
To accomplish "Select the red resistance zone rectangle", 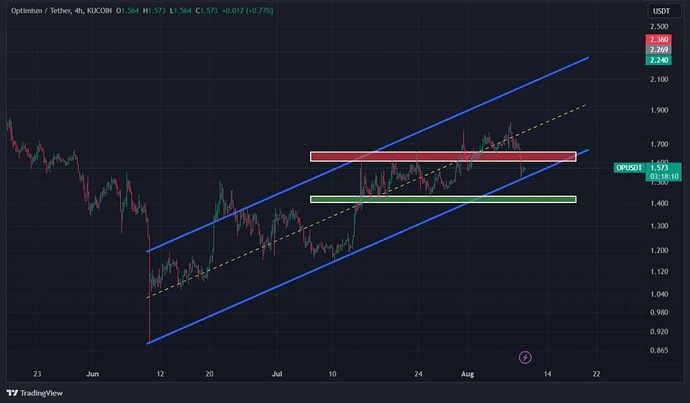I will [442, 157].
